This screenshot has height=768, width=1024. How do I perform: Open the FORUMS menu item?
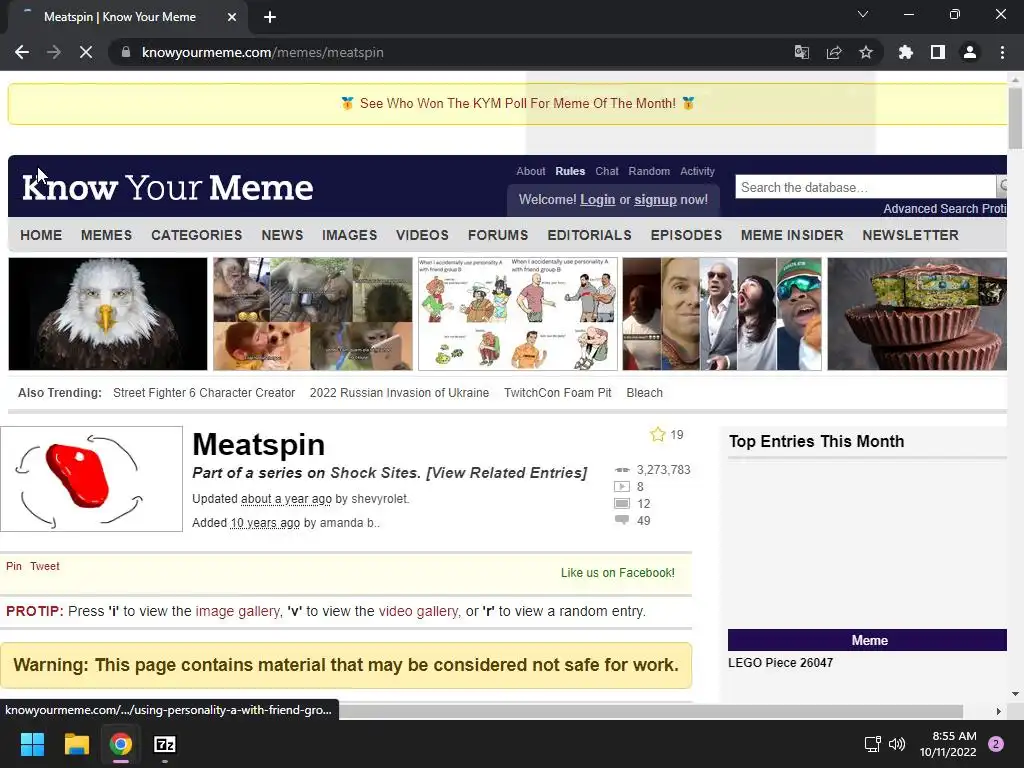(x=498, y=235)
